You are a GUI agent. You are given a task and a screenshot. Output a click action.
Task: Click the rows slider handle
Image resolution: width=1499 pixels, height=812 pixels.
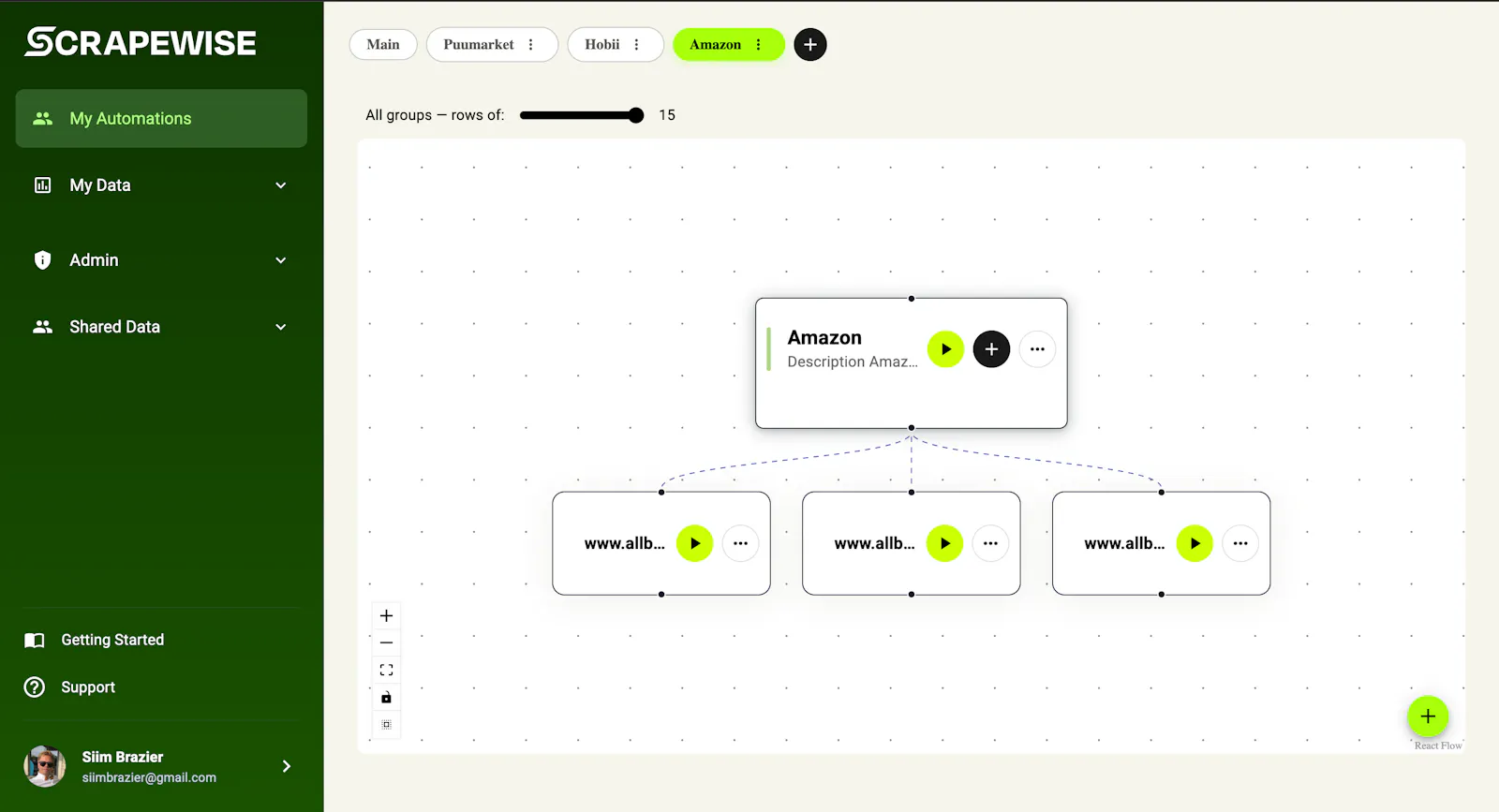636,115
